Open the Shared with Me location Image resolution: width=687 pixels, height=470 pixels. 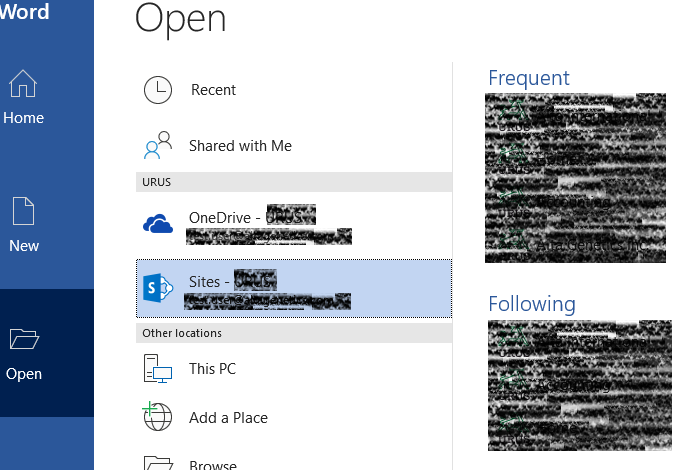240,146
